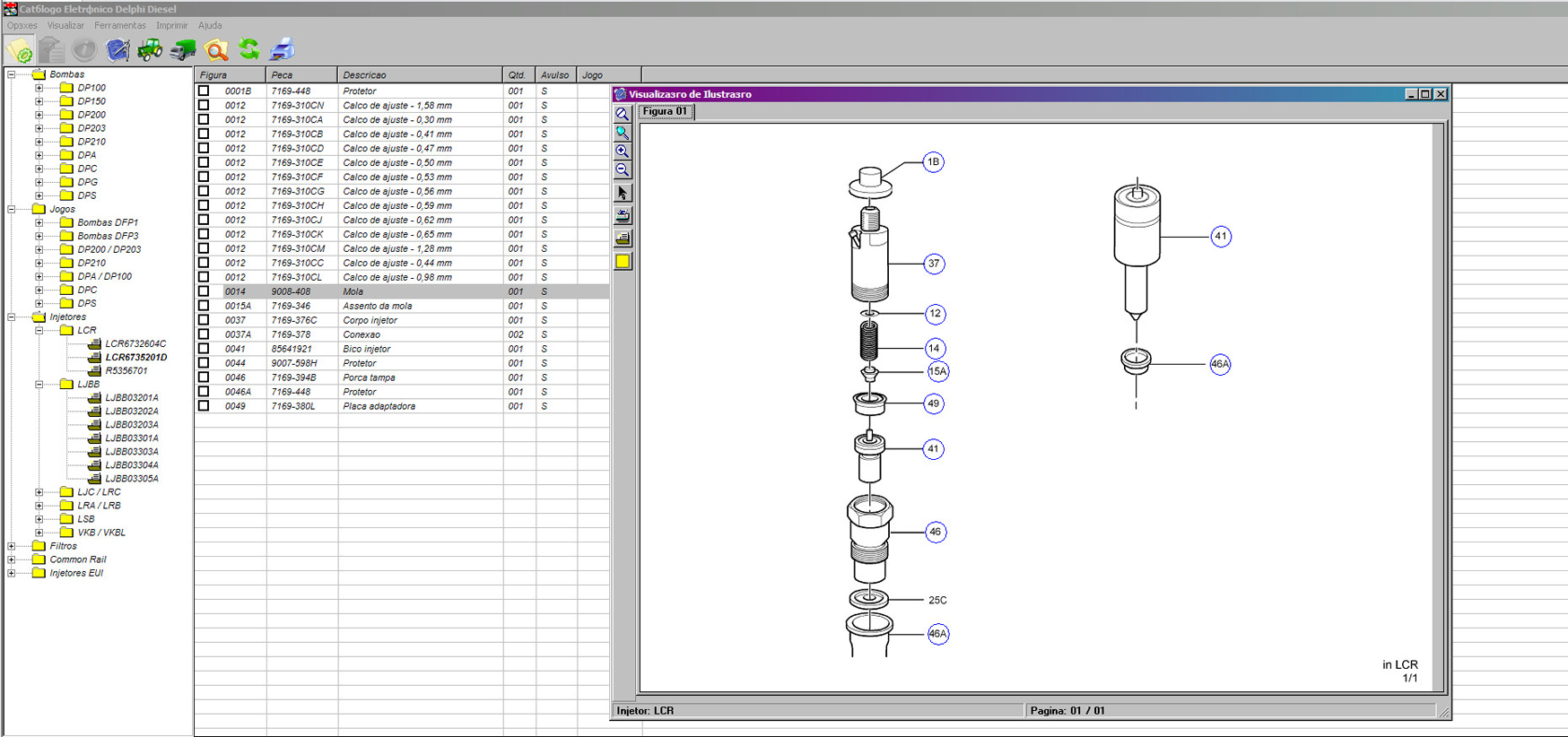
Task: Tick the checkbox for Mola 9008-408 row
Action: pyautogui.click(x=204, y=291)
